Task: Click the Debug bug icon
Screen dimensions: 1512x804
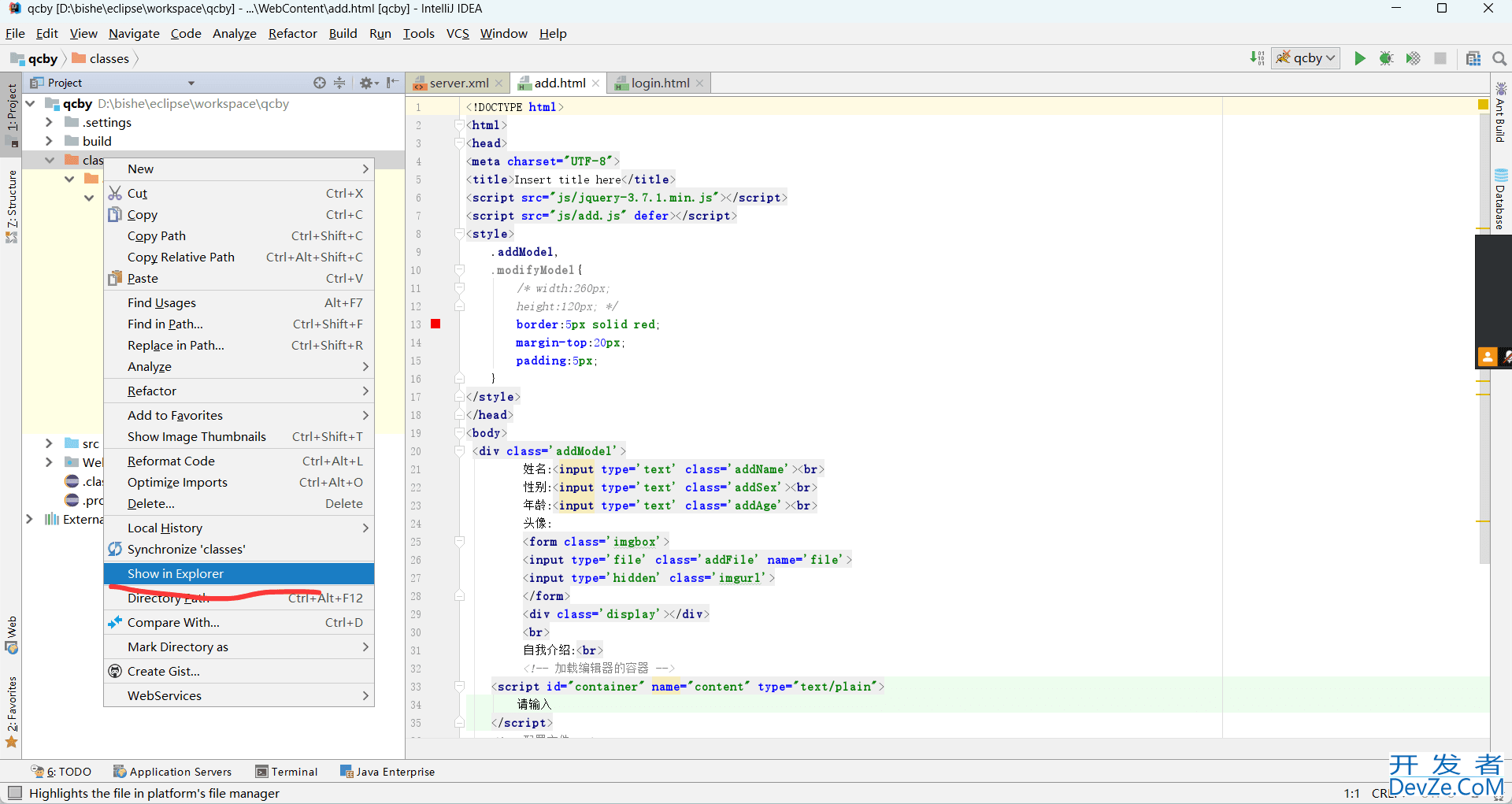Action: click(x=1386, y=58)
